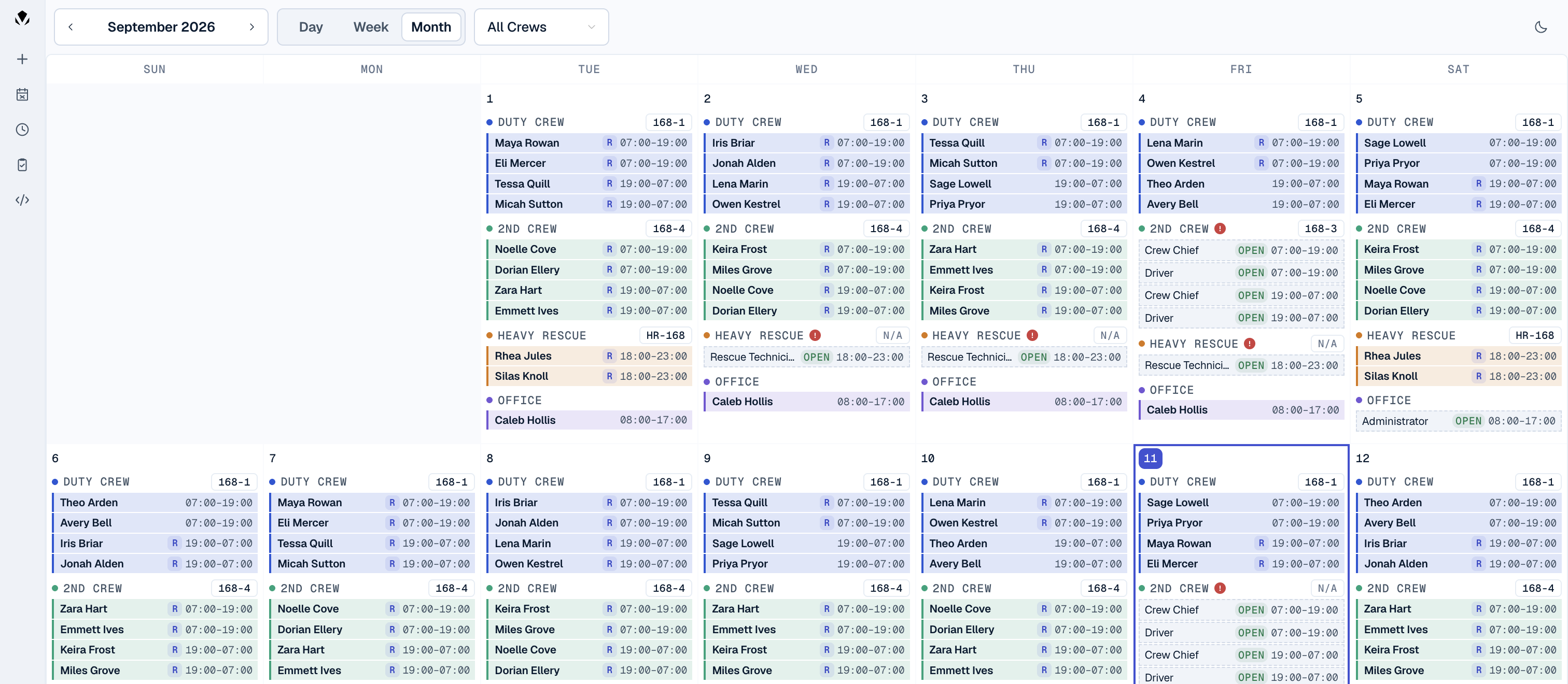Go to next month with the right chevron
The height and width of the screenshot is (684, 1568).
pos(252,27)
